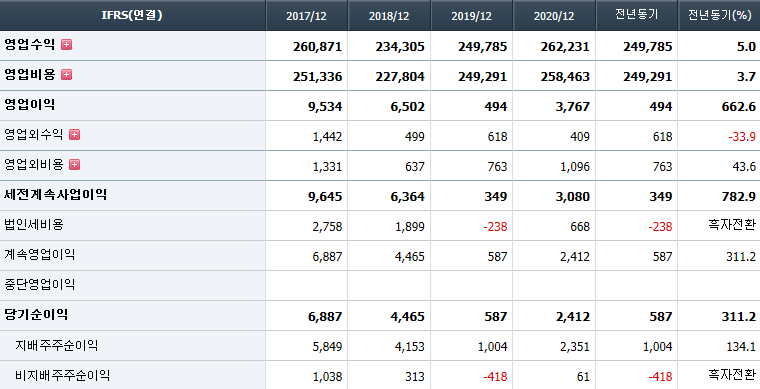Image resolution: width=760 pixels, height=389 pixels.
Task: Select the 전년동기(%) column header
Action: [720, 15]
